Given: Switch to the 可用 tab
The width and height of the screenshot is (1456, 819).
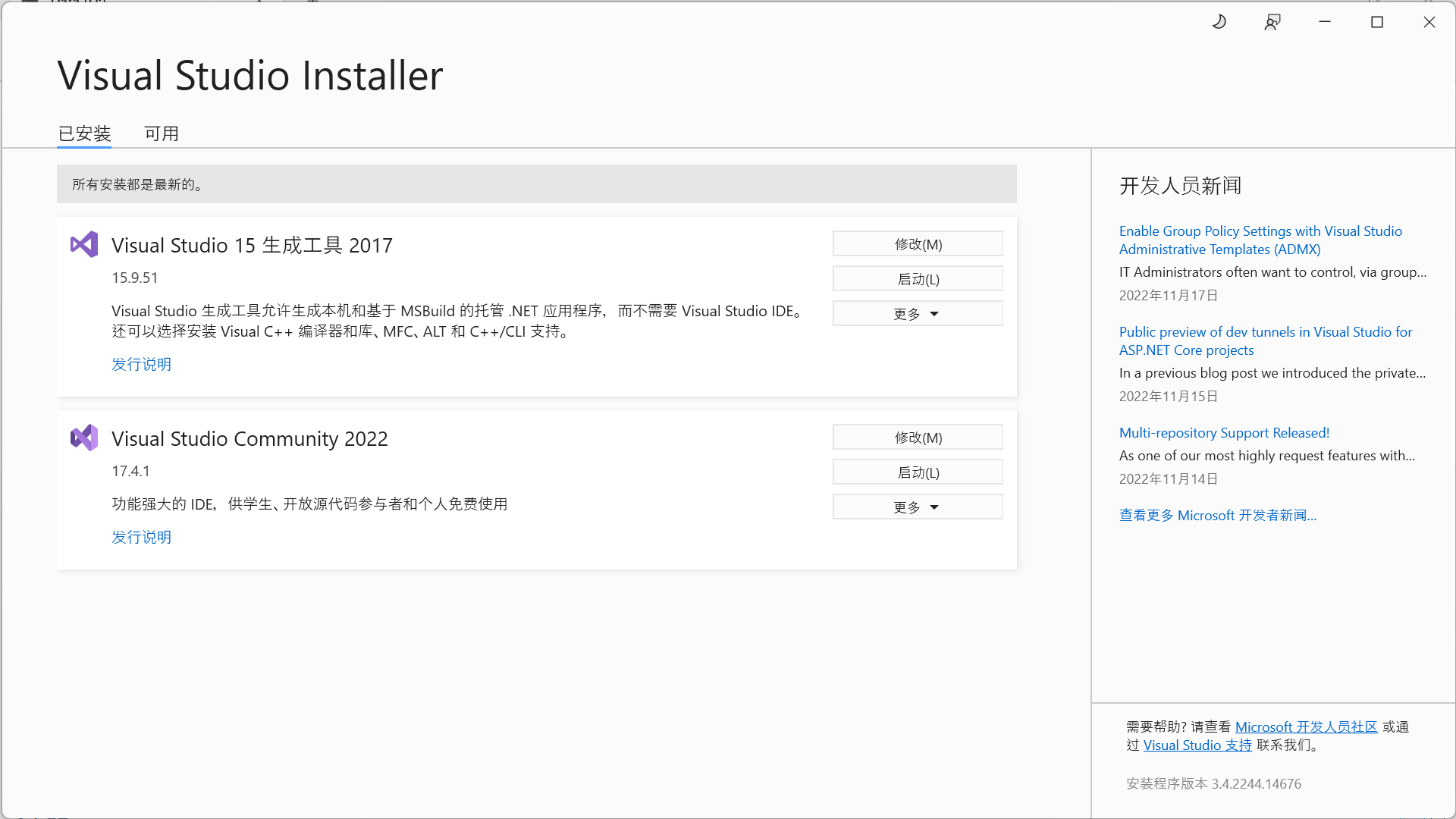Looking at the screenshot, I should pos(162,134).
